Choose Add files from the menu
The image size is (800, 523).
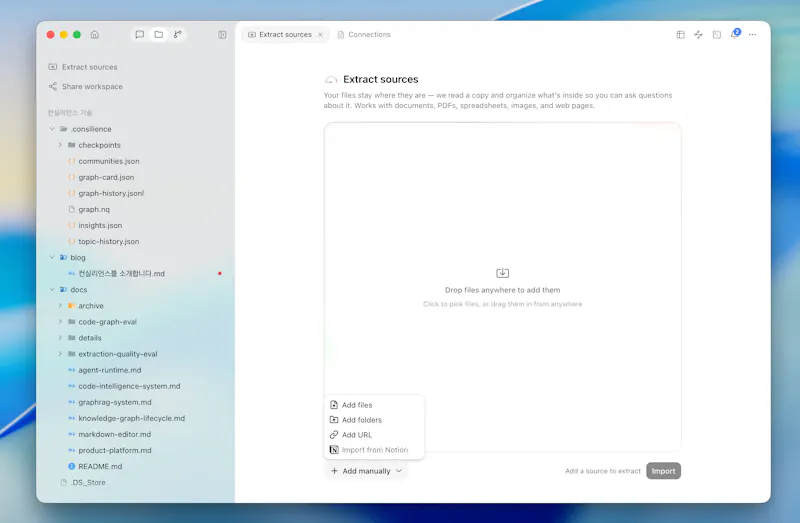coord(374,405)
